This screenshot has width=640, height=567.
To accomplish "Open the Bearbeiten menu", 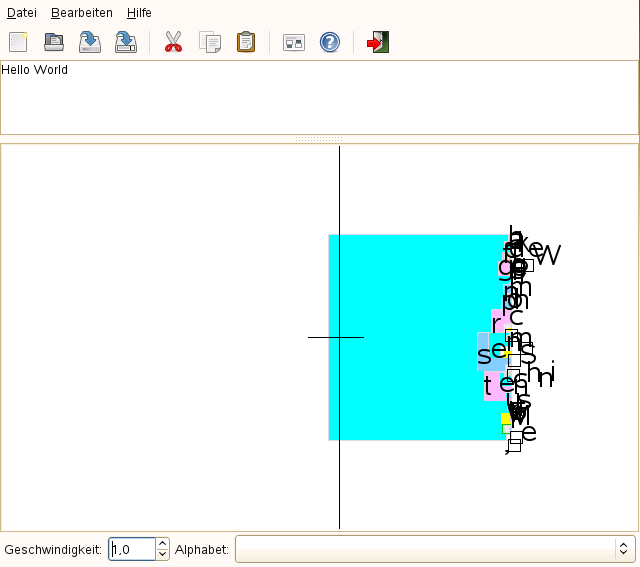I will click(82, 13).
